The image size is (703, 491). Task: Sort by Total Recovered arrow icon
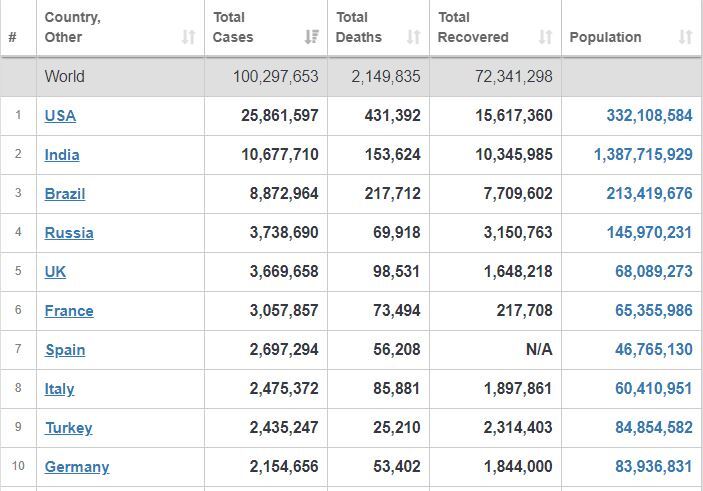pyautogui.click(x=545, y=37)
